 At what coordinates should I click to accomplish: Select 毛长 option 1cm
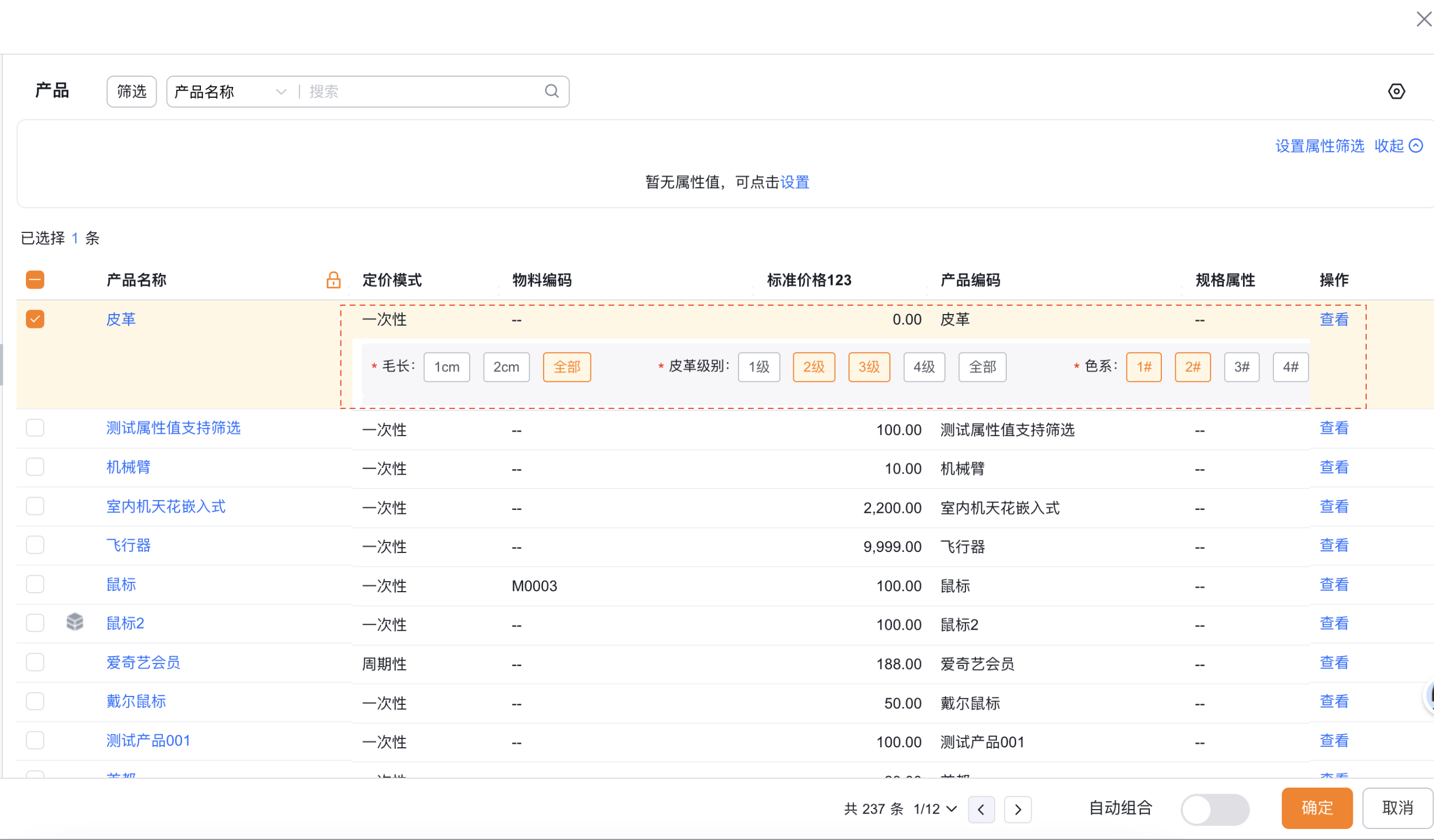click(447, 366)
